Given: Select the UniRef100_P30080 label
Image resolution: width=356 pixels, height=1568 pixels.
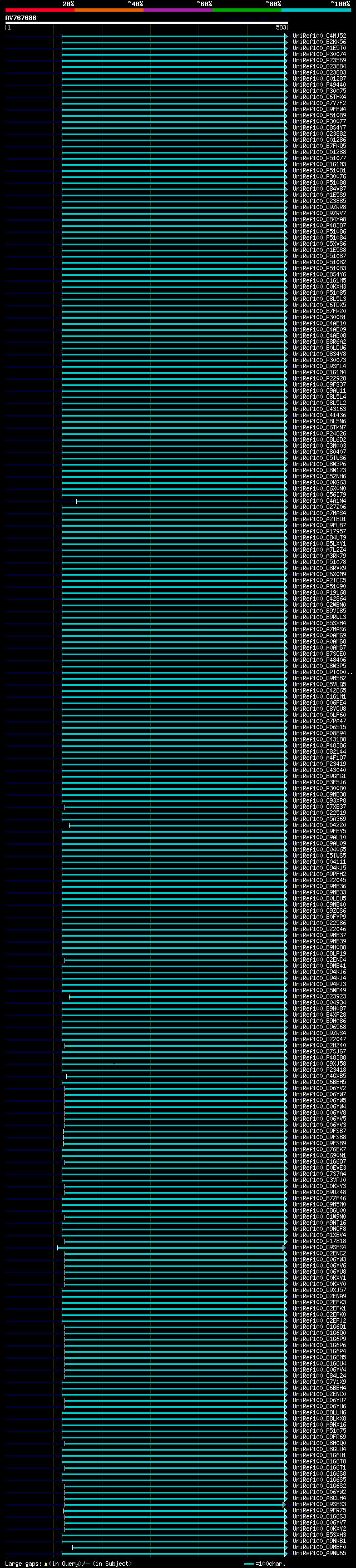Looking at the screenshot, I should pyautogui.click(x=319, y=788).
